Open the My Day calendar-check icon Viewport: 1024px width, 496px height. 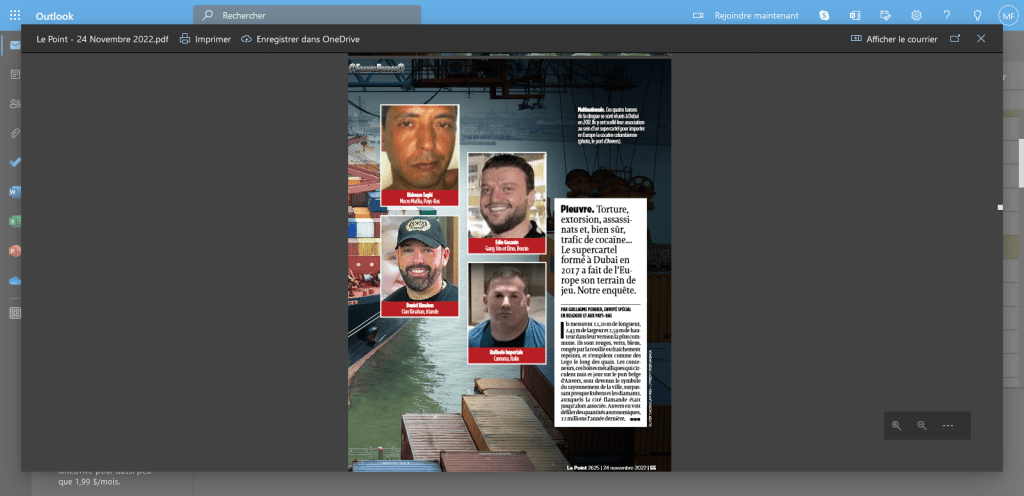click(885, 16)
